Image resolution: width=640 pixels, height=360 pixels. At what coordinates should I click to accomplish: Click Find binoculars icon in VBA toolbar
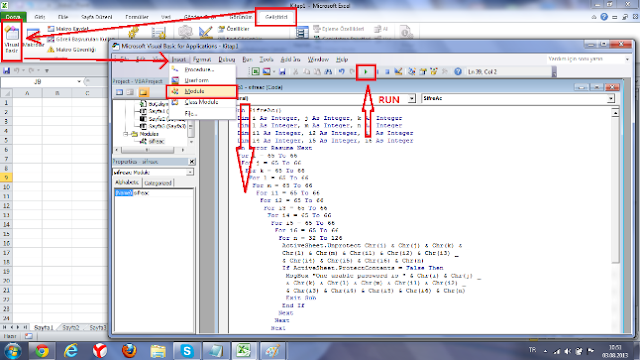tap(328, 72)
